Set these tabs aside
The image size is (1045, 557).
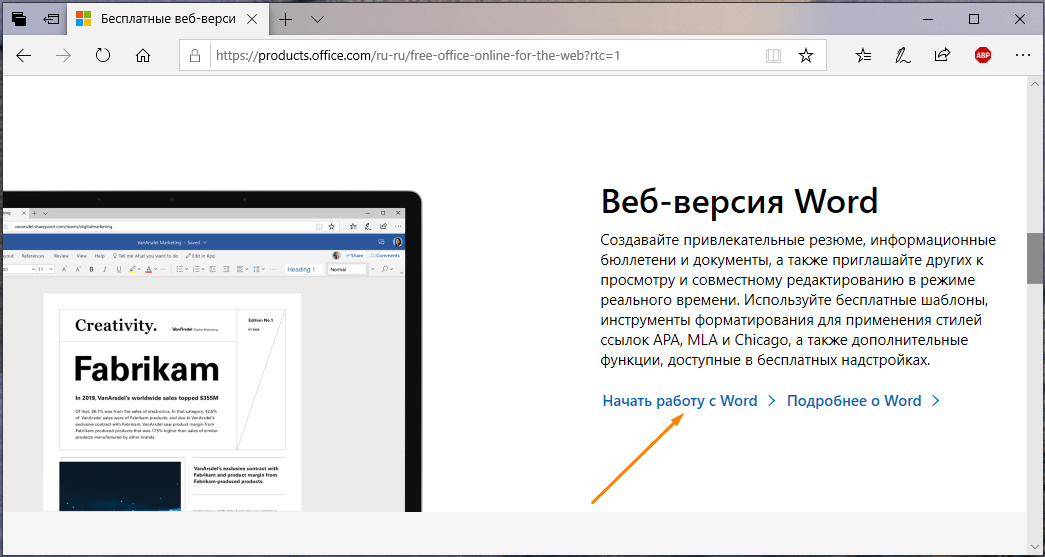tap(51, 19)
